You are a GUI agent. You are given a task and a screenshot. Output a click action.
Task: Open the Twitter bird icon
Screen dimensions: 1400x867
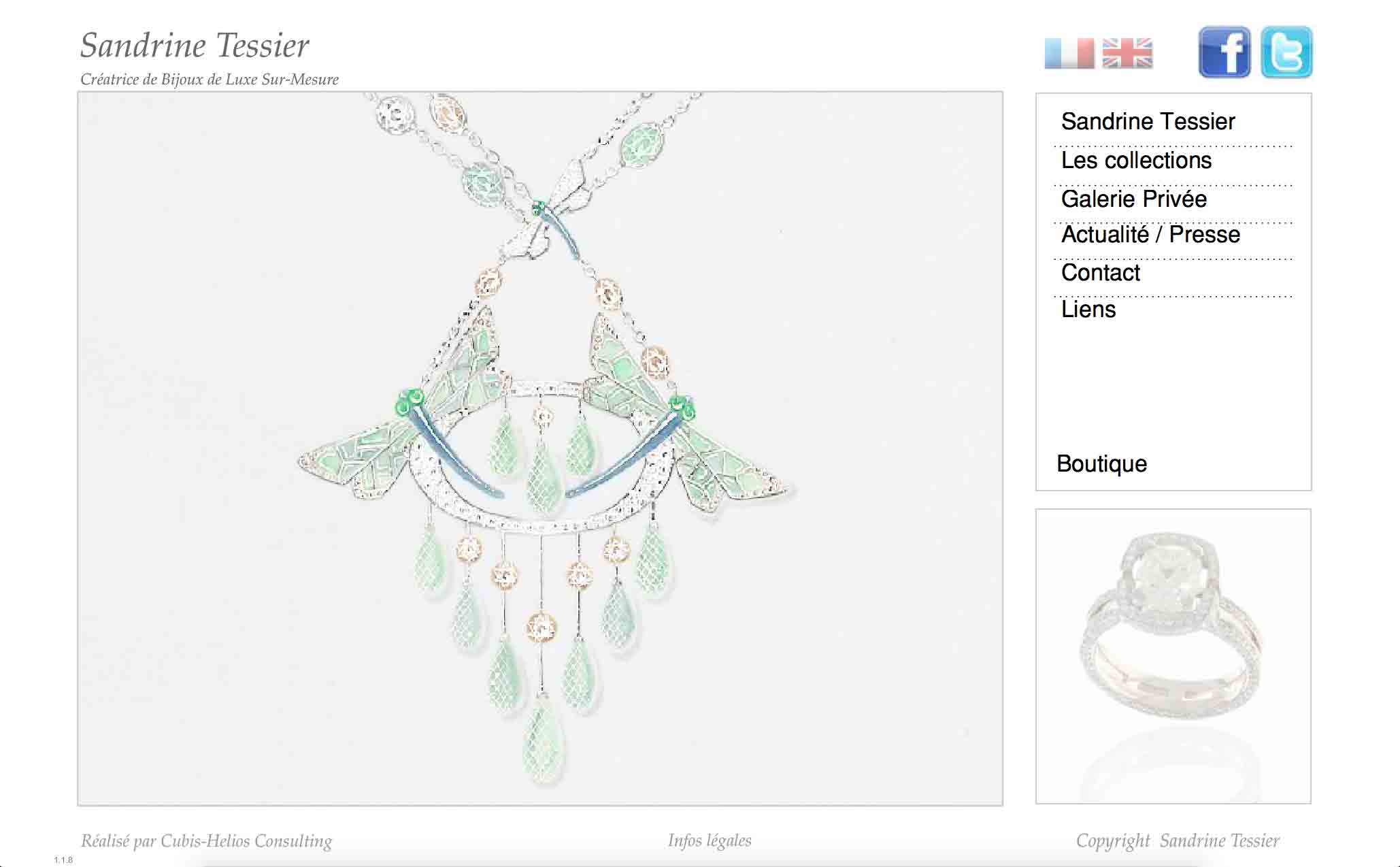pos(1286,52)
